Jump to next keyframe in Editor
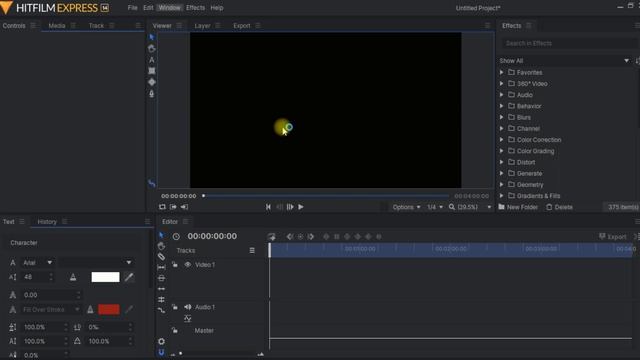640x360 pixels. coord(311,237)
